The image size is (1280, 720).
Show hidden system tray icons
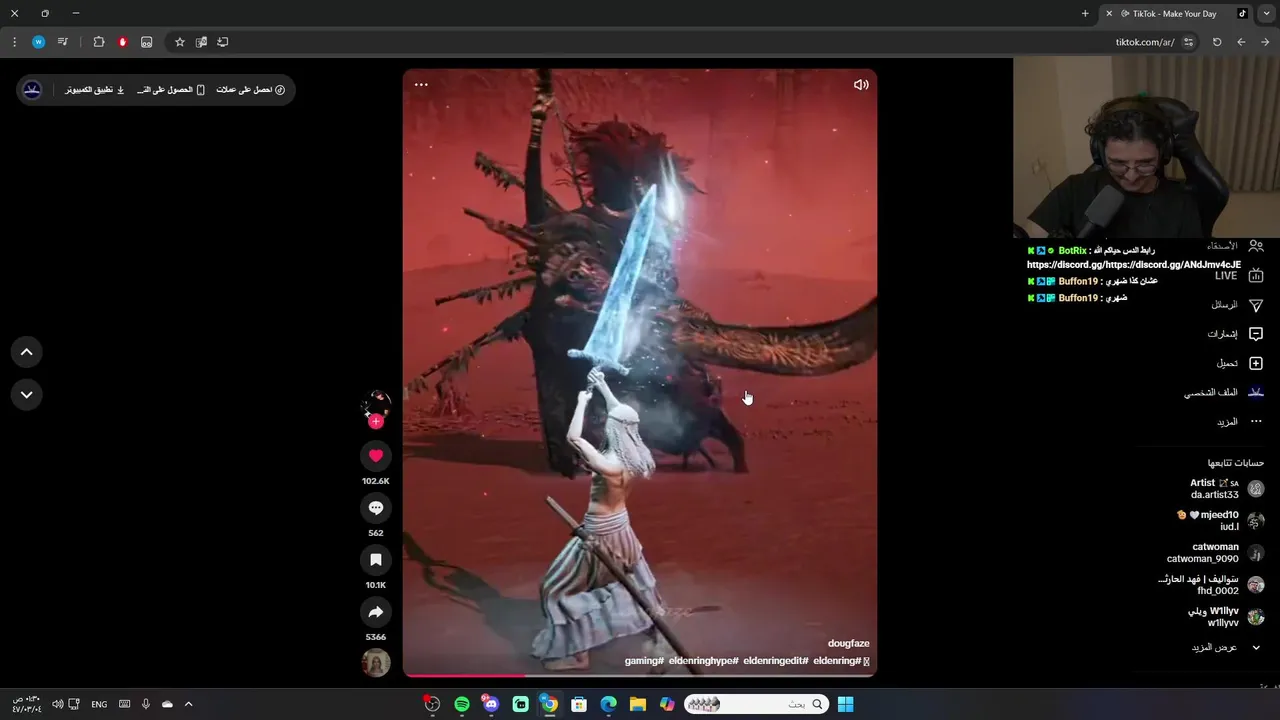click(x=188, y=704)
